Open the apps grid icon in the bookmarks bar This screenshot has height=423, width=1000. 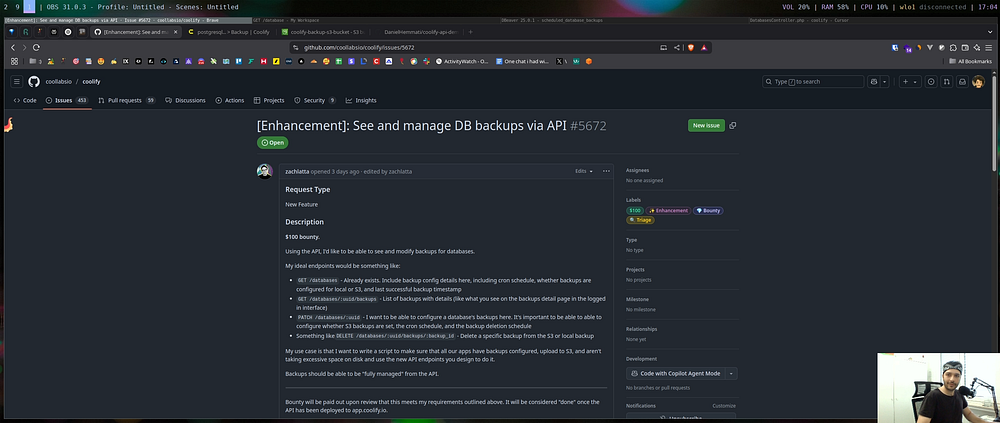tap(14, 61)
